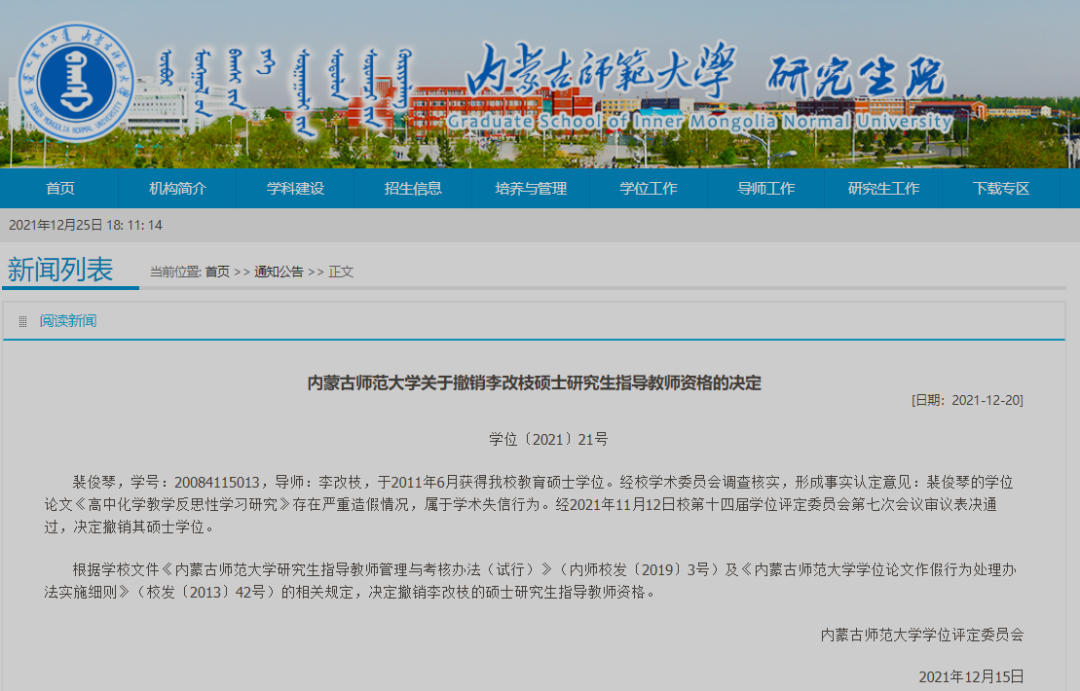Go to 招生信息 menu

click(413, 188)
